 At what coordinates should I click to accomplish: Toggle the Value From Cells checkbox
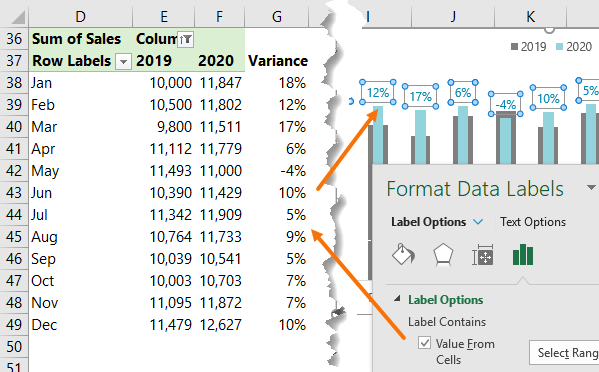coord(424,343)
